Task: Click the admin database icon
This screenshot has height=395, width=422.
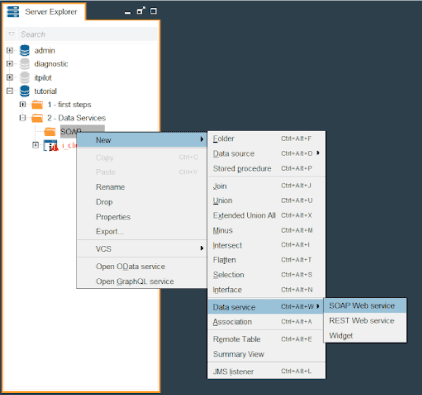Action: coord(25,50)
